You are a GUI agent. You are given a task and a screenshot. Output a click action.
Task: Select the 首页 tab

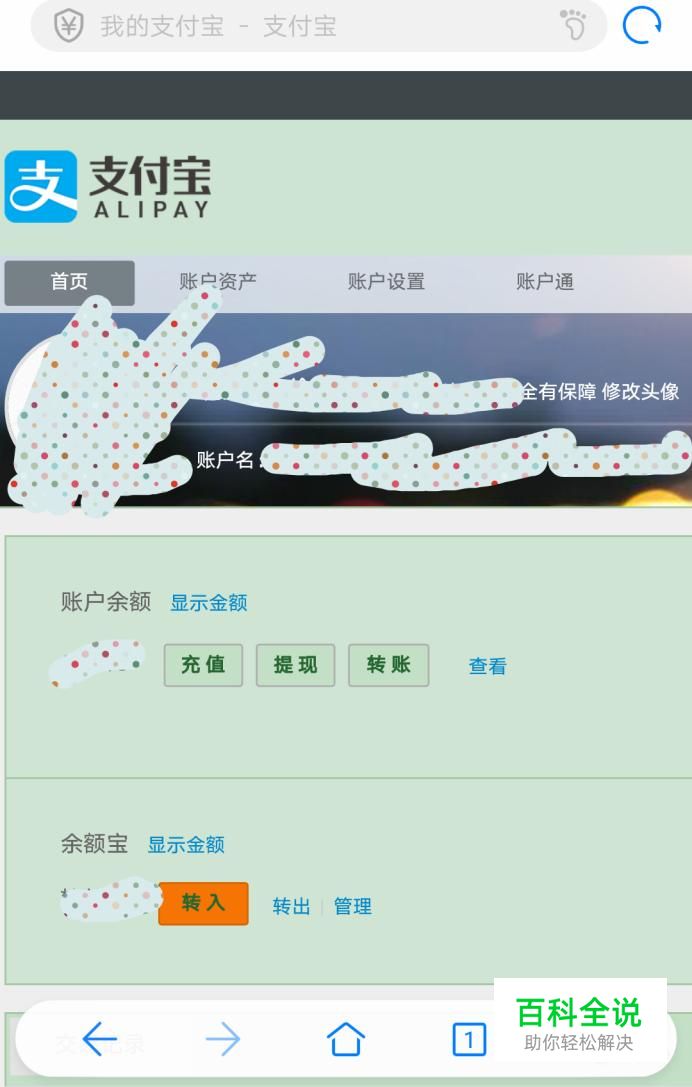click(69, 282)
